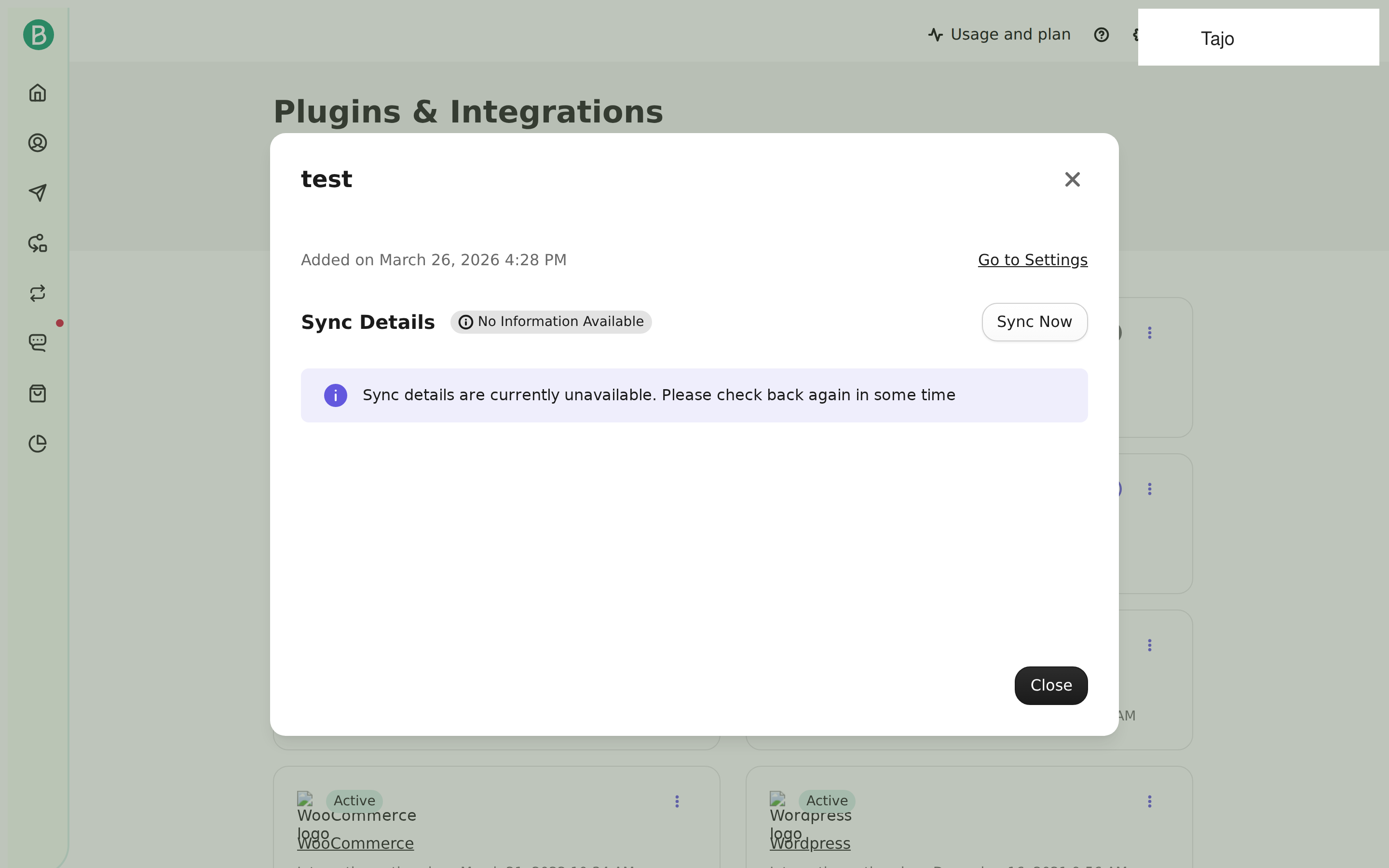The width and height of the screenshot is (1389, 868).
Task: Open Commerce shopping bag icon
Action: tap(37, 393)
